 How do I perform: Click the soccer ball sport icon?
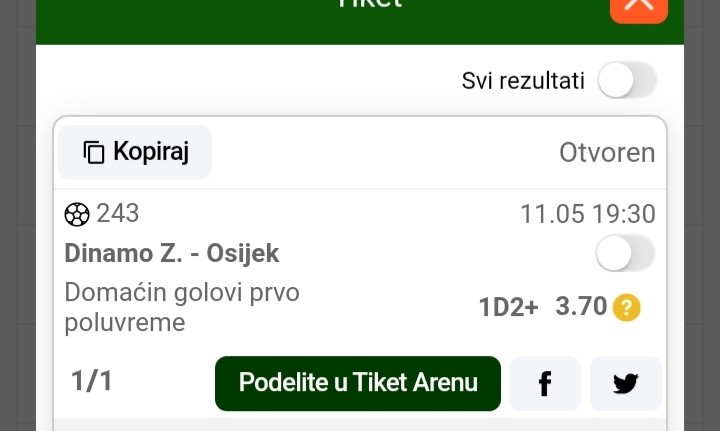pos(77,214)
